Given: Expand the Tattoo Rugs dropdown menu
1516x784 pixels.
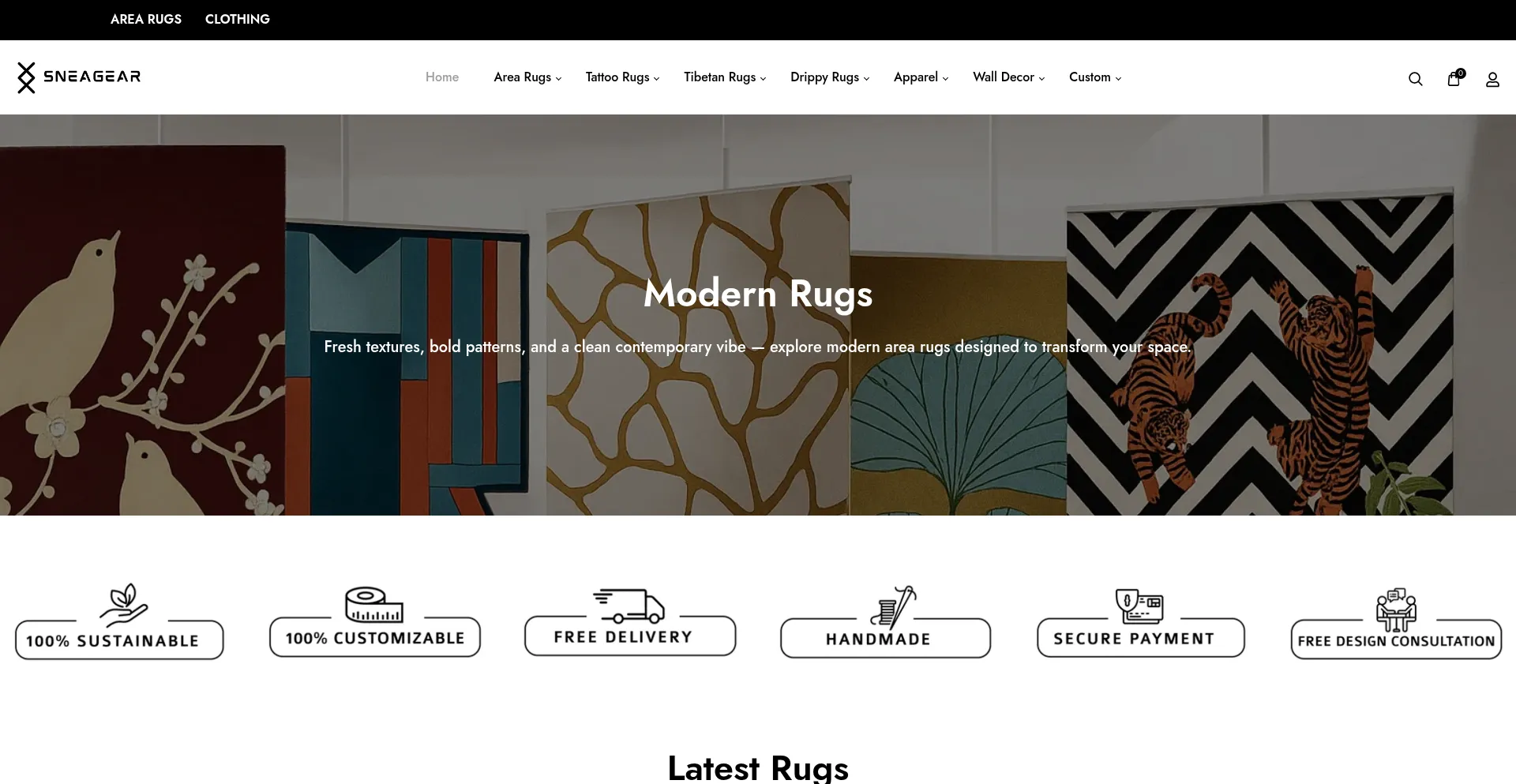Looking at the screenshot, I should [622, 77].
